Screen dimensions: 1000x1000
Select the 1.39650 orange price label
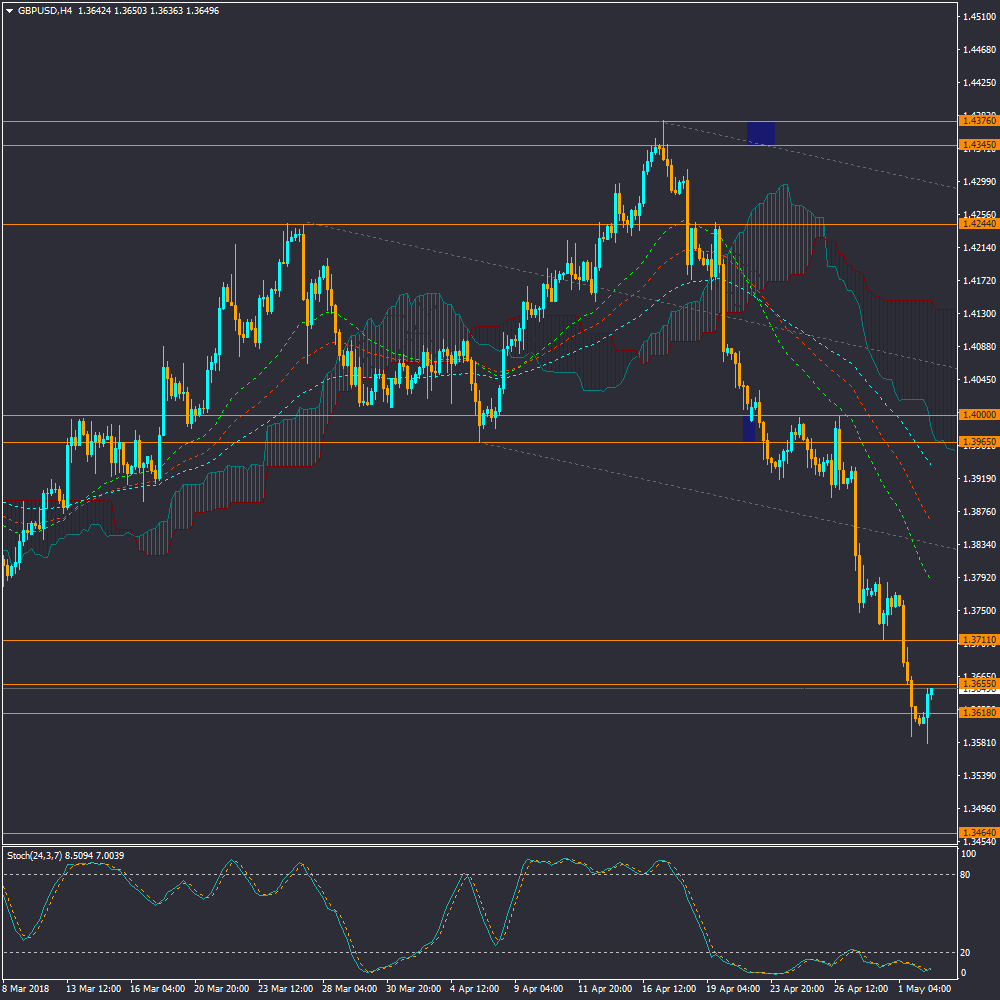point(977,441)
